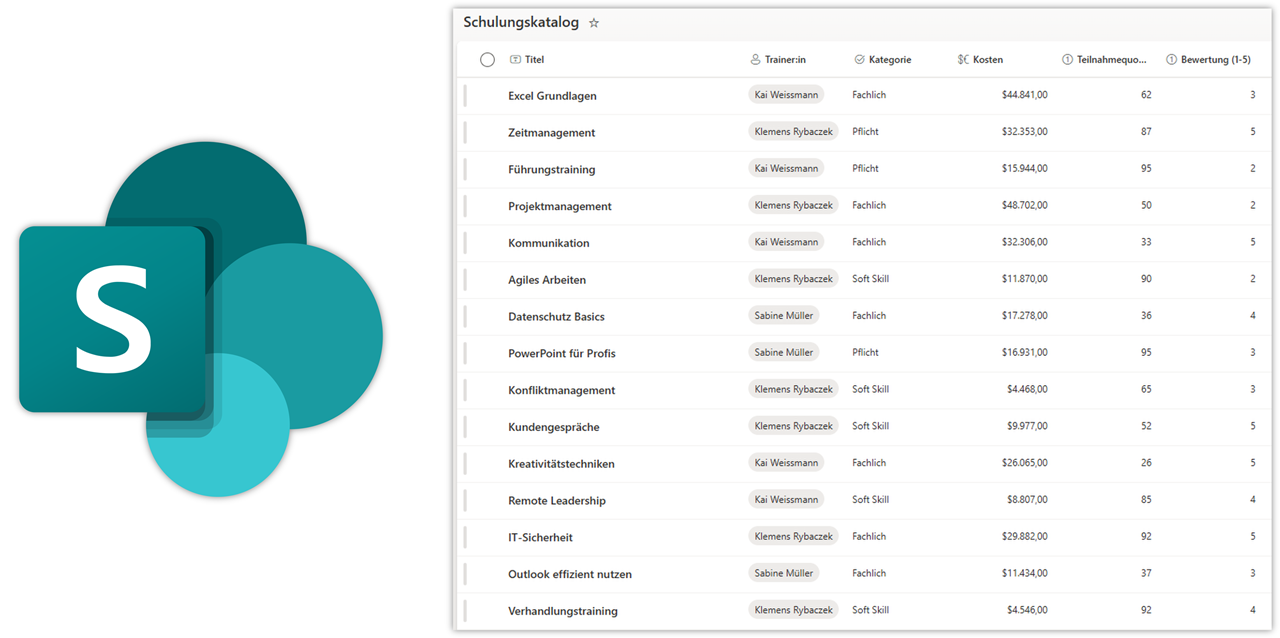Click the favorite star next to Schulungskatalog
The image size is (1280, 638).
pyautogui.click(x=594, y=23)
